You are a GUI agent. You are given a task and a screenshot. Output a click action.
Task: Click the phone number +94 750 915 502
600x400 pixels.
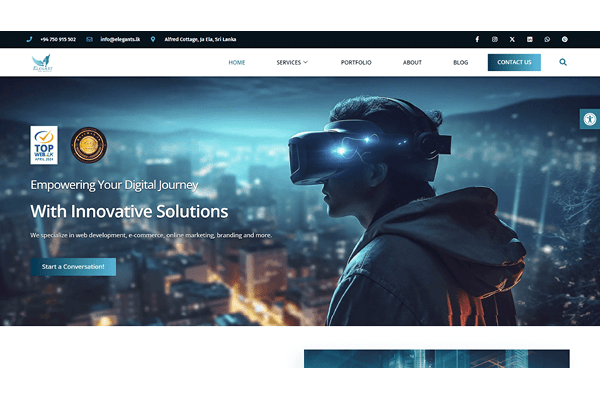pos(57,39)
